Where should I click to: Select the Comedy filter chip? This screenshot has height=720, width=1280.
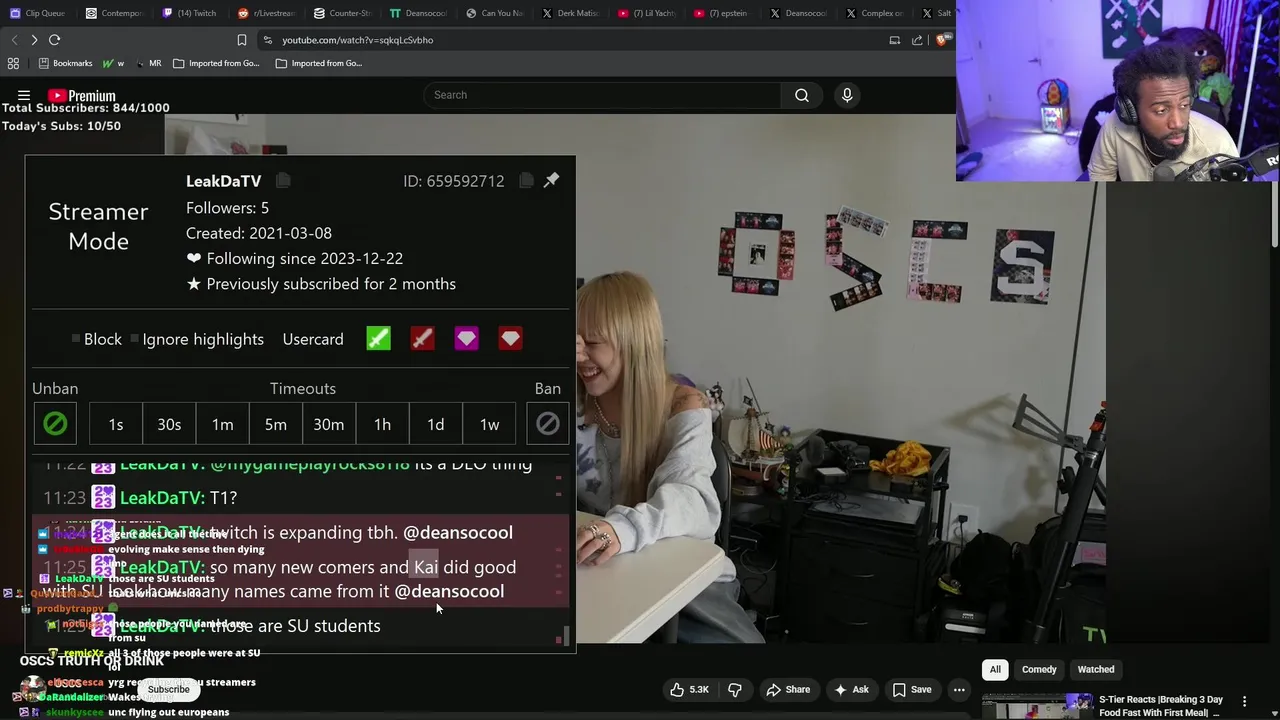pyautogui.click(x=1039, y=669)
